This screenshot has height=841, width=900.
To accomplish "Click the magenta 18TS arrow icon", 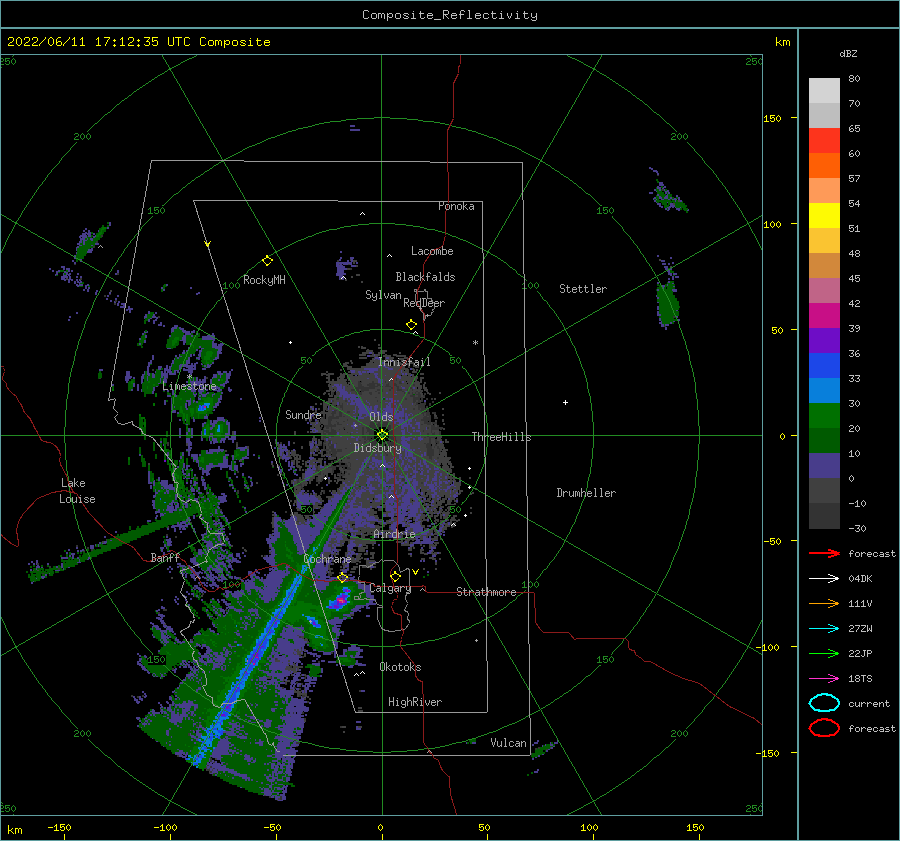I will click(x=824, y=679).
